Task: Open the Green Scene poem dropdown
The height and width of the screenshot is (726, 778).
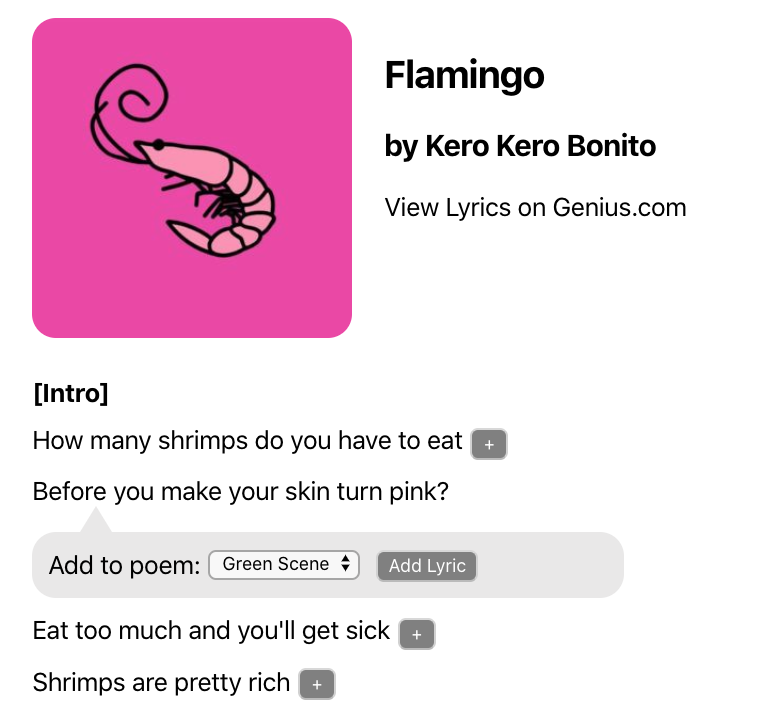Action: pyautogui.click(x=282, y=565)
